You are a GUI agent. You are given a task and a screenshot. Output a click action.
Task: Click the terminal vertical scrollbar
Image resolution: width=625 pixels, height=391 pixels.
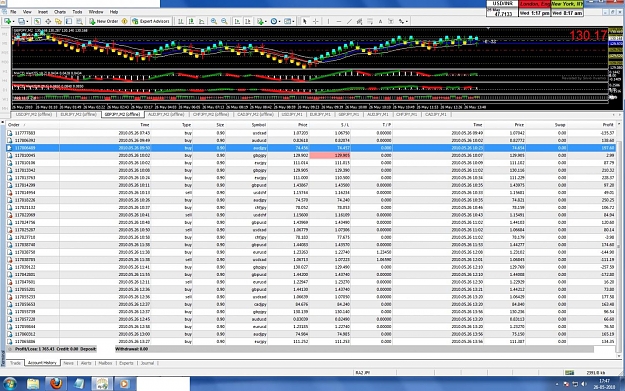point(619,239)
